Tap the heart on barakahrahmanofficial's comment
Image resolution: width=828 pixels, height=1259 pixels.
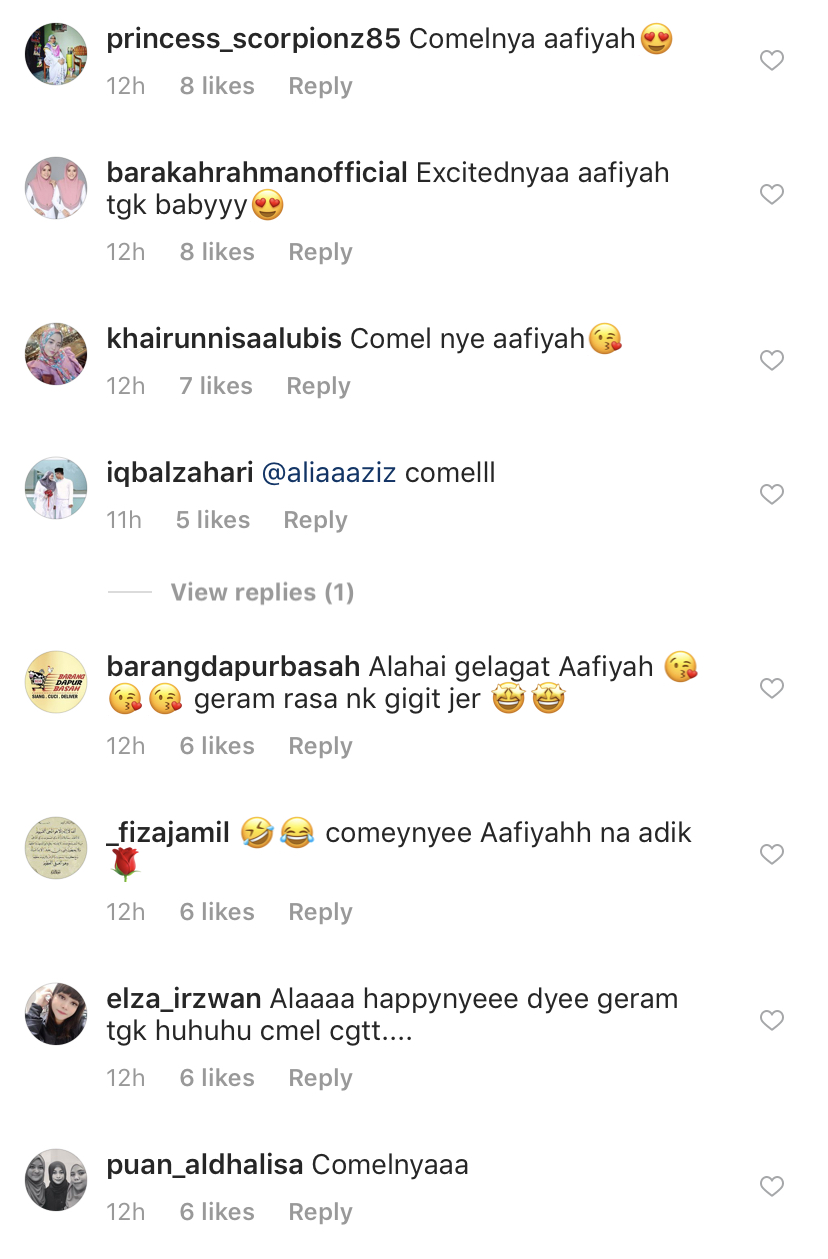click(x=771, y=194)
